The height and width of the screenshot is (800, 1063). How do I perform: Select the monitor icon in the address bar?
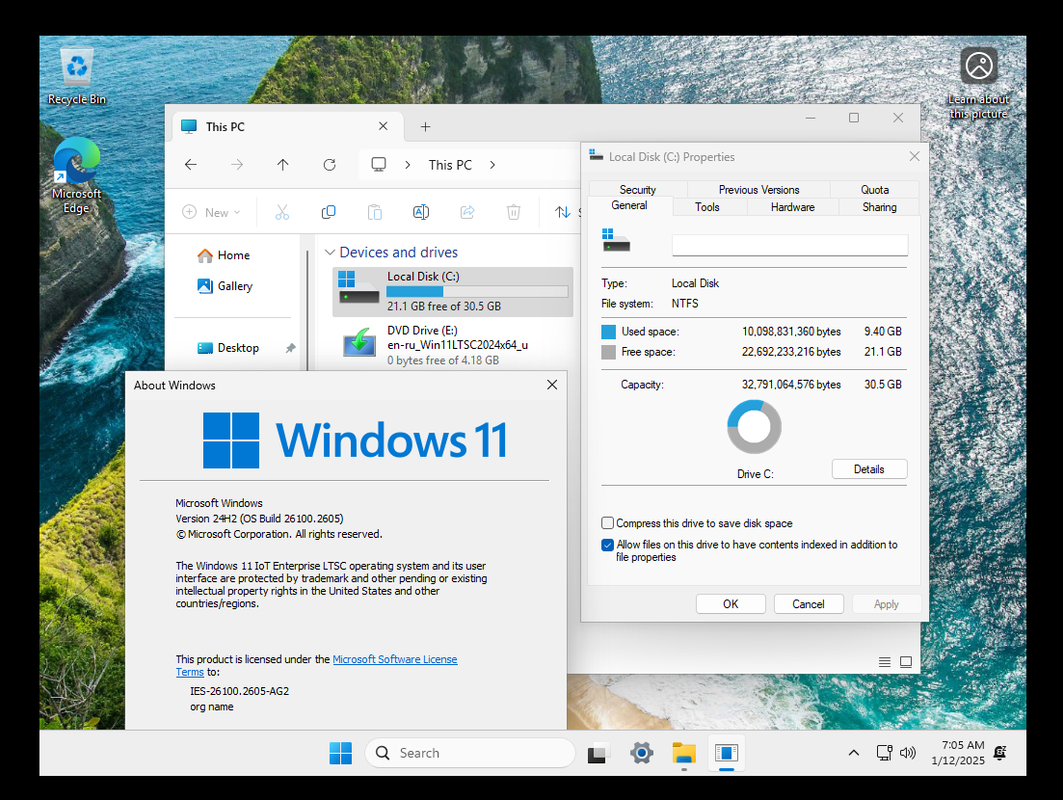point(379,165)
